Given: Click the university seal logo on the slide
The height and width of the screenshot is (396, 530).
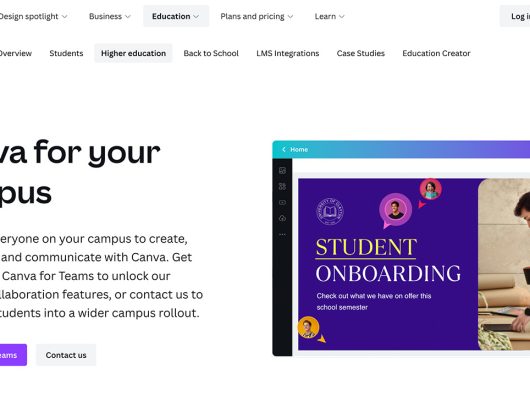Looking at the screenshot, I should coord(330,212).
